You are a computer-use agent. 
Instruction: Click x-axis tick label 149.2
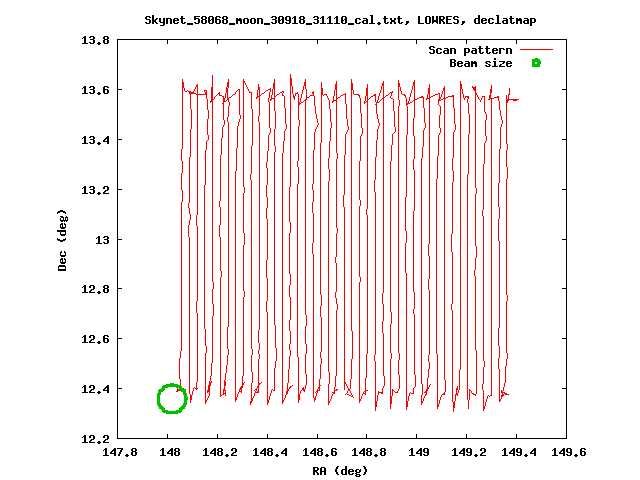469,452
